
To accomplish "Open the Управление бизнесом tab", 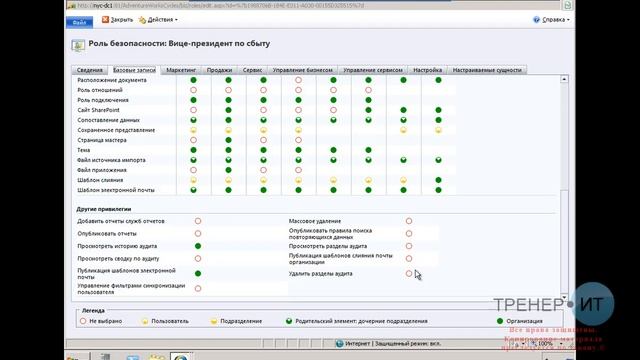I will pos(302,70).
